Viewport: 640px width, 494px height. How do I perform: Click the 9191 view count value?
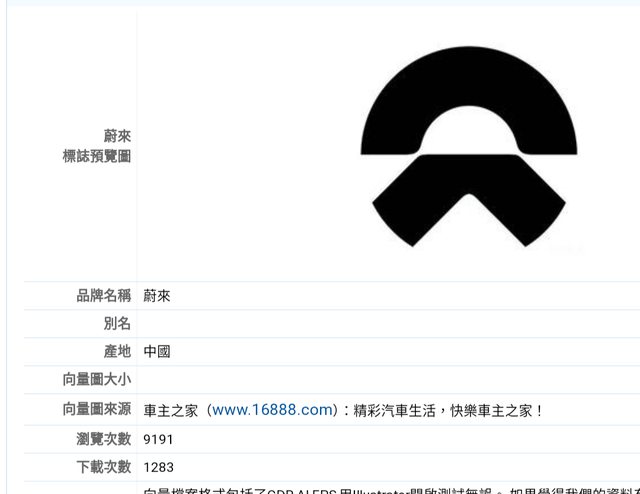(158, 440)
